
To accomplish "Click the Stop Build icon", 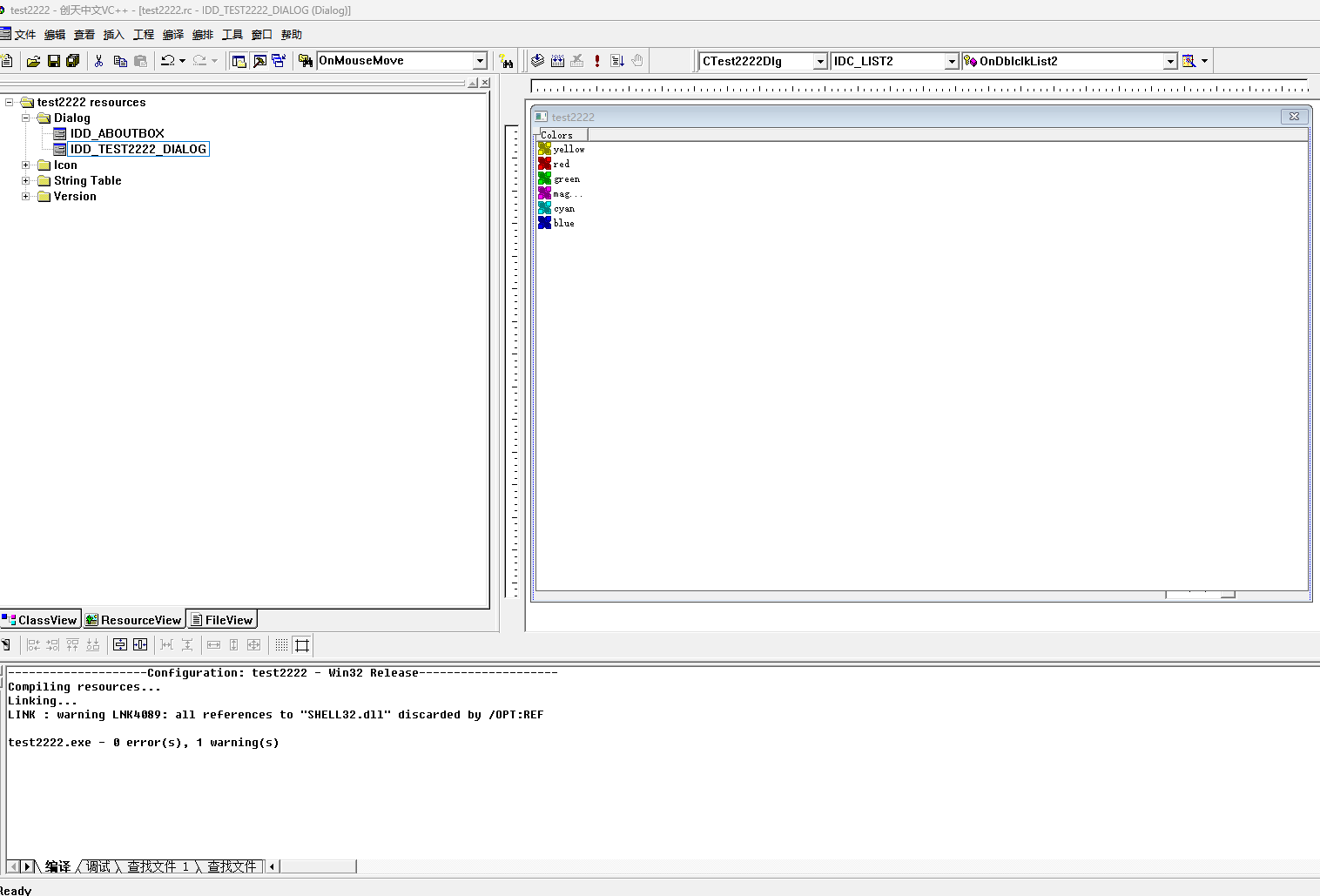I will 577,61.
